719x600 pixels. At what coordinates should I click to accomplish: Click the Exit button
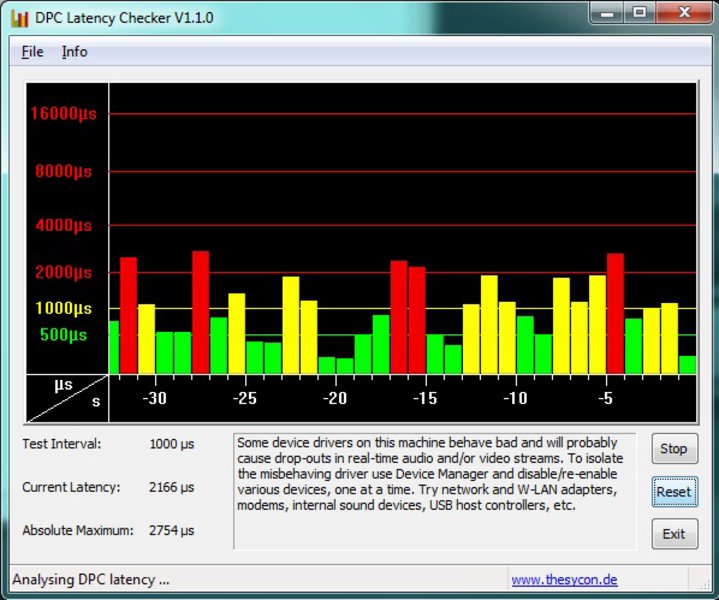click(x=675, y=534)
